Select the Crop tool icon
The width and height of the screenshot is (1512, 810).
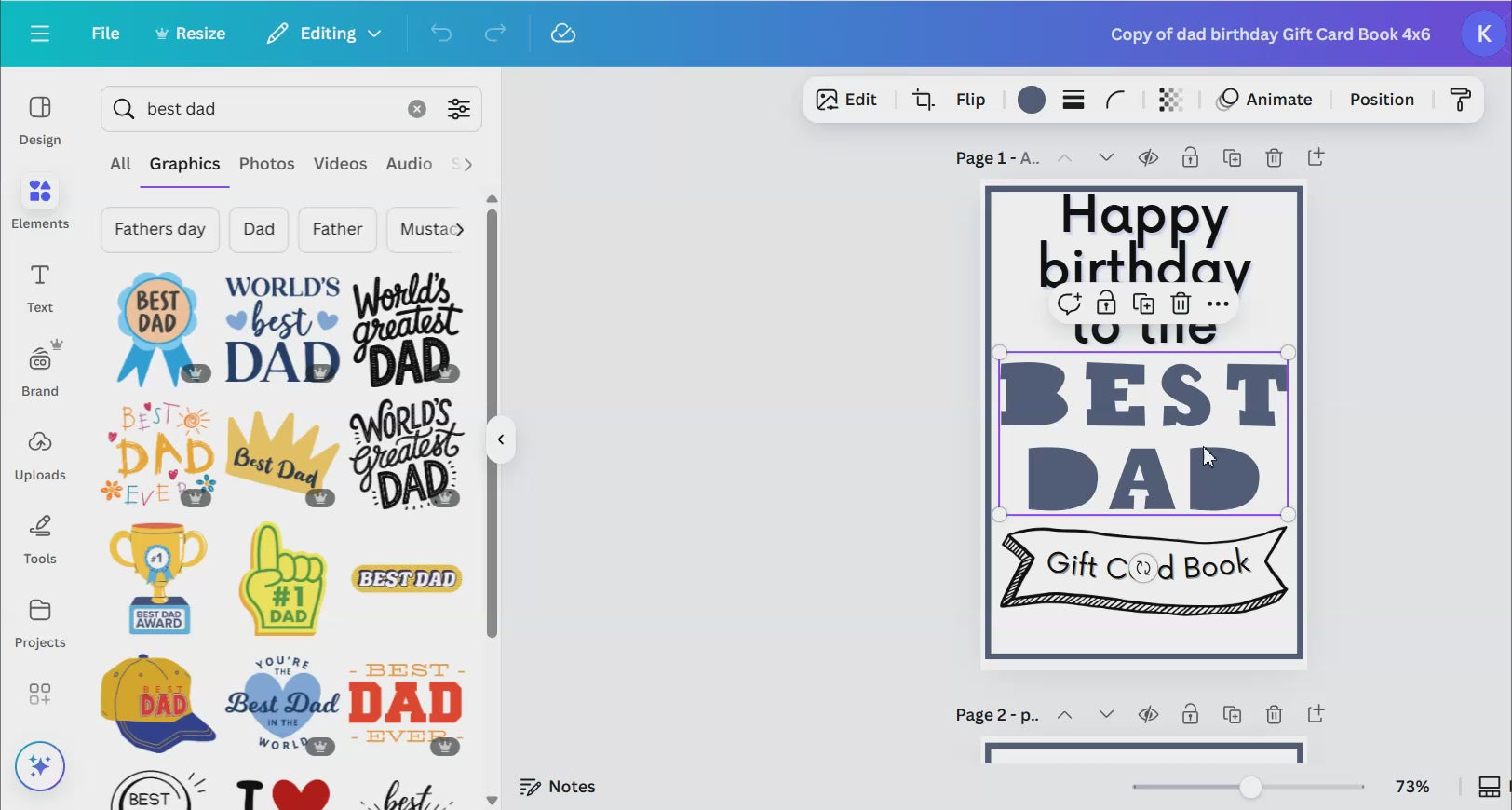click(x=923, y=100)
